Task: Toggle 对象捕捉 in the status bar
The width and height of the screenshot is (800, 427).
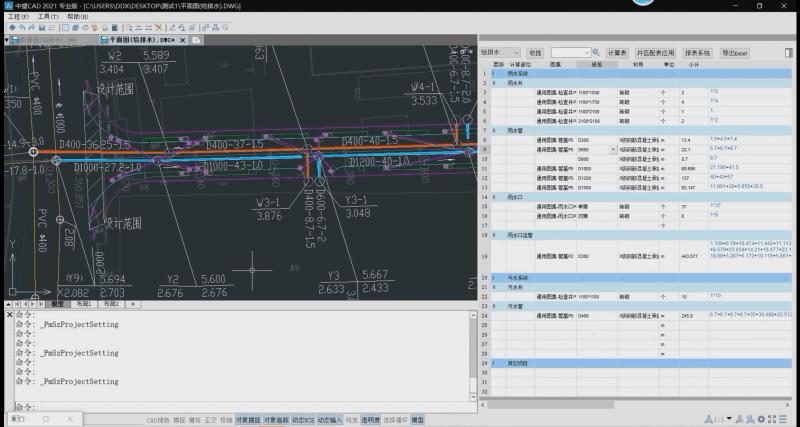Action: pos(247,420)
